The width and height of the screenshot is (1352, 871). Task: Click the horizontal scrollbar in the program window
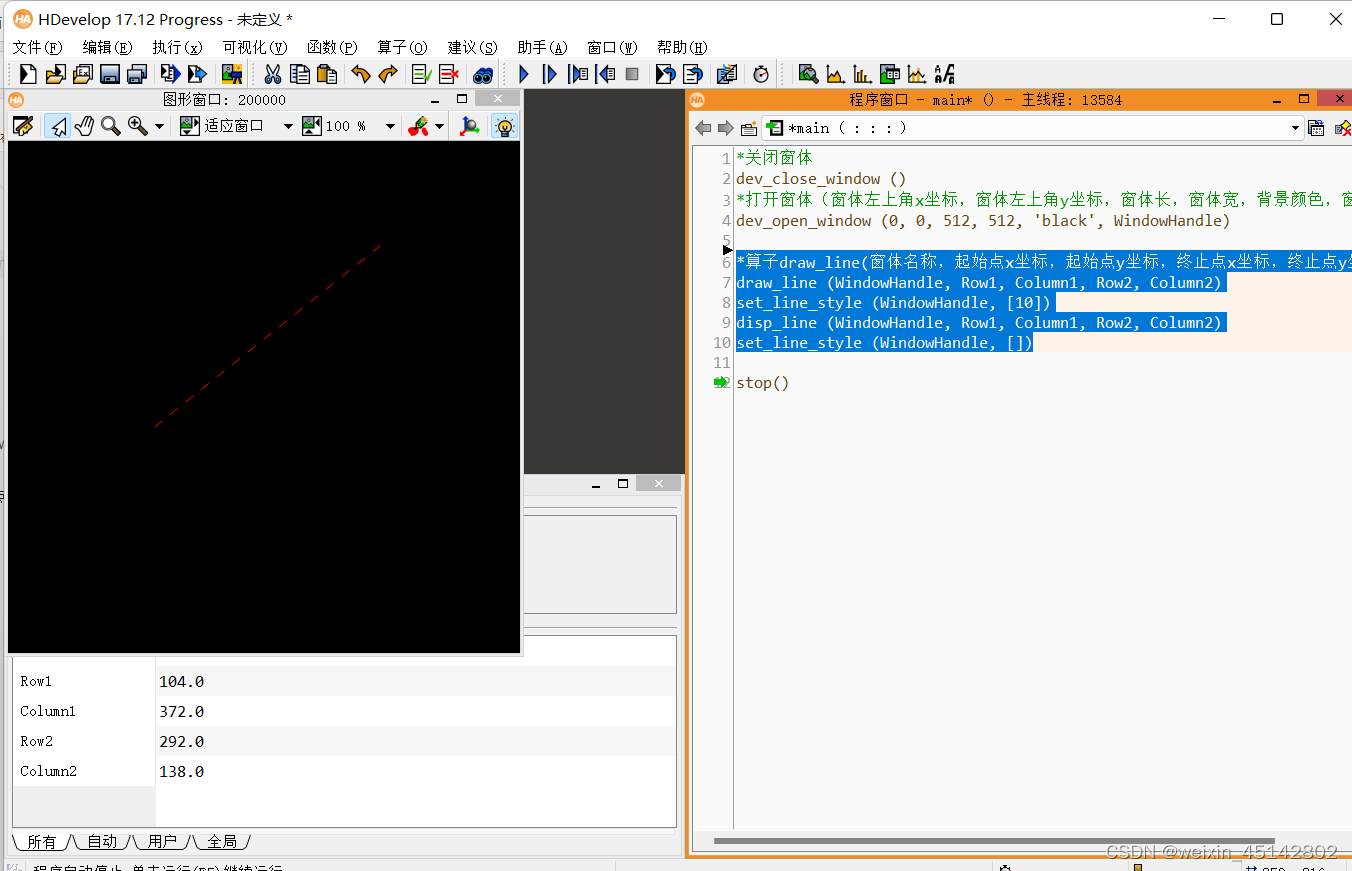(x=994, y=841)
